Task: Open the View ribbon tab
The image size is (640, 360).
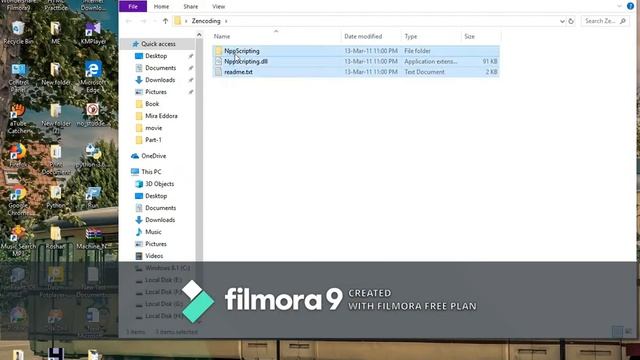Action: tap(218, 7)
